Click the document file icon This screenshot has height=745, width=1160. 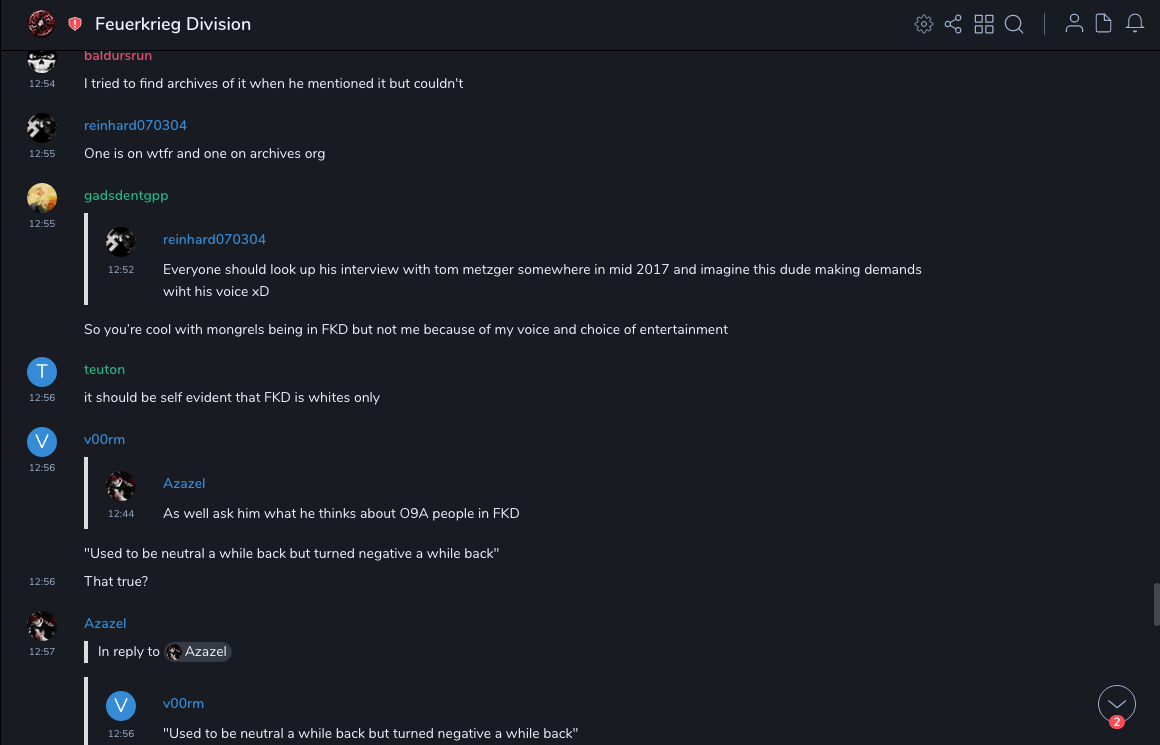1104,24
